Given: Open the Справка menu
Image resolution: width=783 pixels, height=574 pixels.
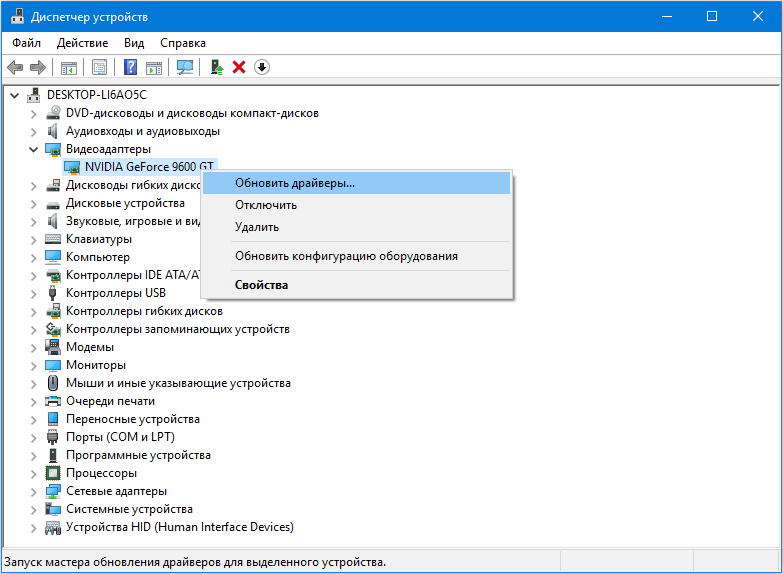Looking at the screenshot, I should point(182,43).
